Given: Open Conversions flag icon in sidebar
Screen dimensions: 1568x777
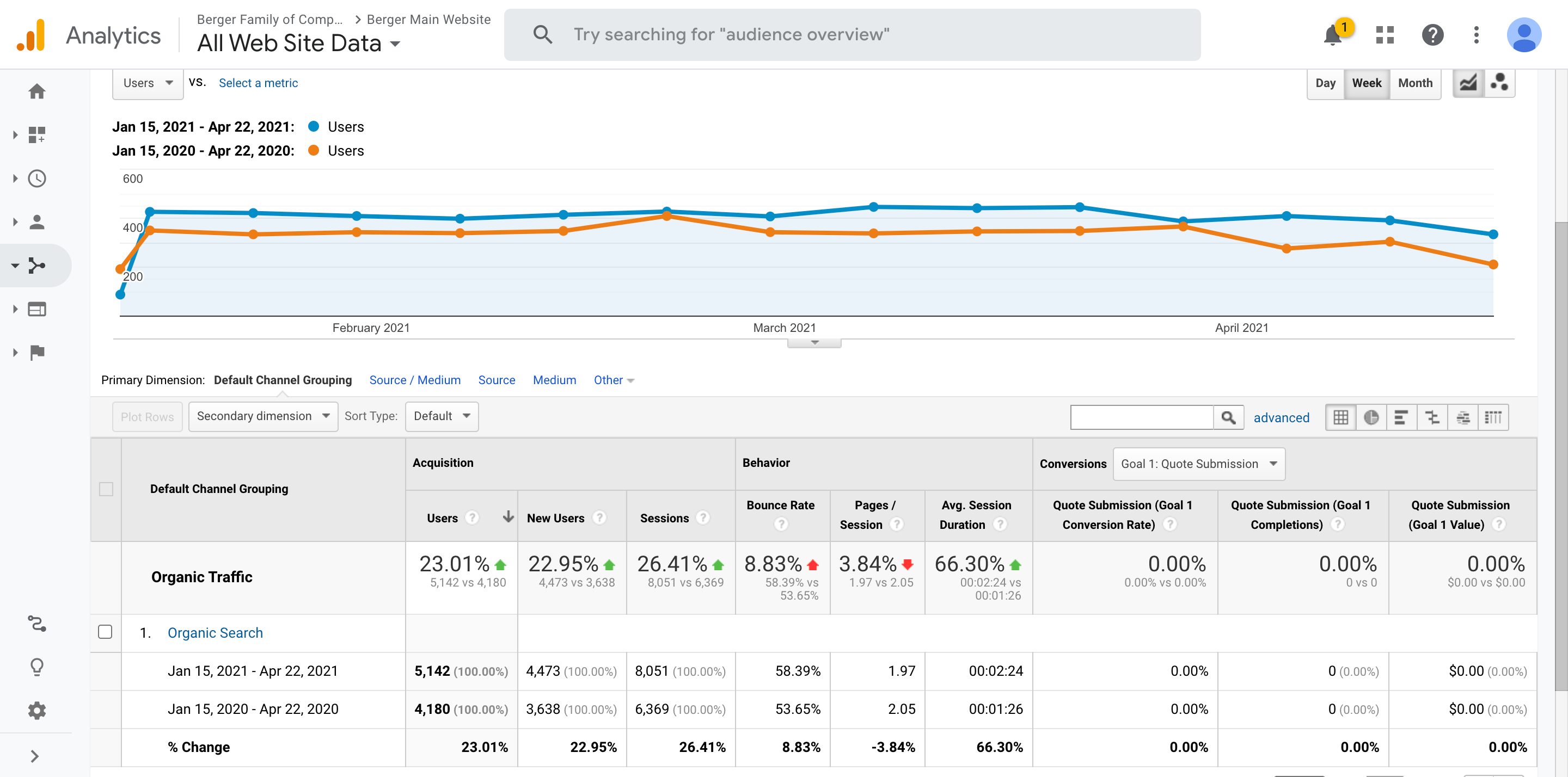Looking at the screenshot, I should point(37,352).
